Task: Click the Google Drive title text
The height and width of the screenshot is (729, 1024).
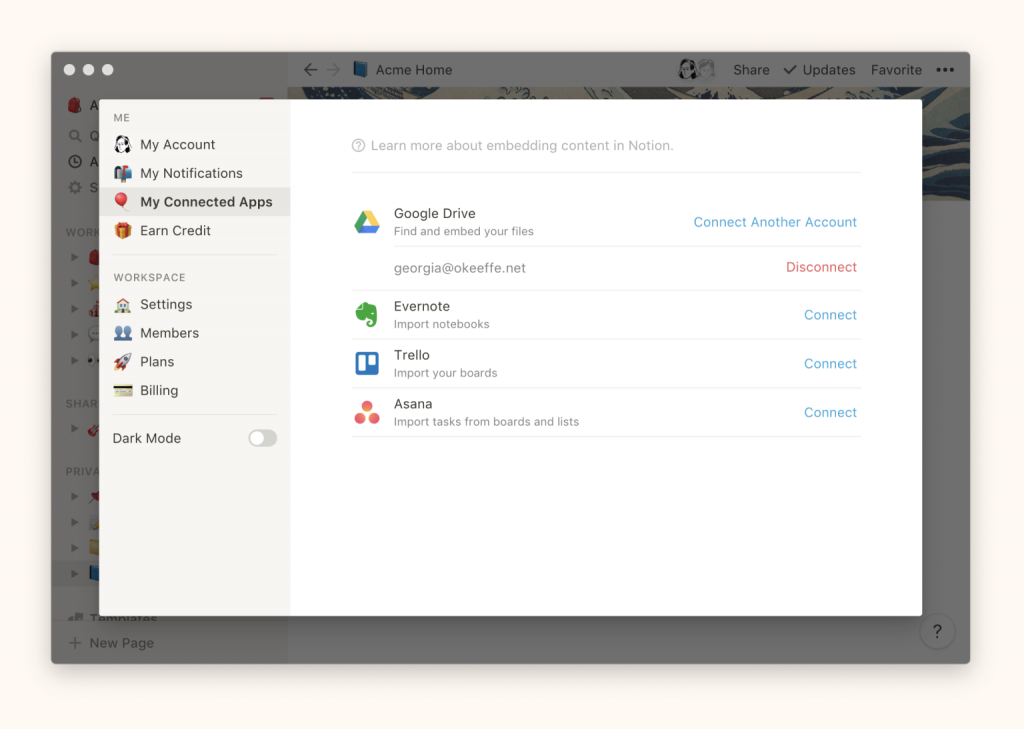Action: [x=434, y=214]
